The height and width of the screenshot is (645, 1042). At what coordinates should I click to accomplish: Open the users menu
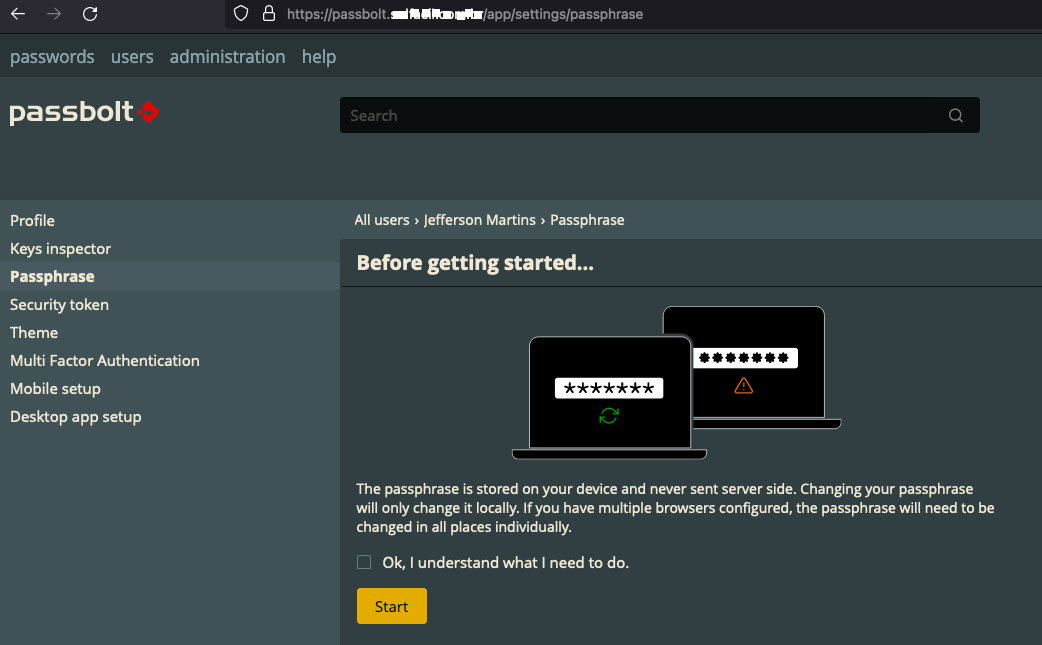pyautogui.click(x=132, y=57)
